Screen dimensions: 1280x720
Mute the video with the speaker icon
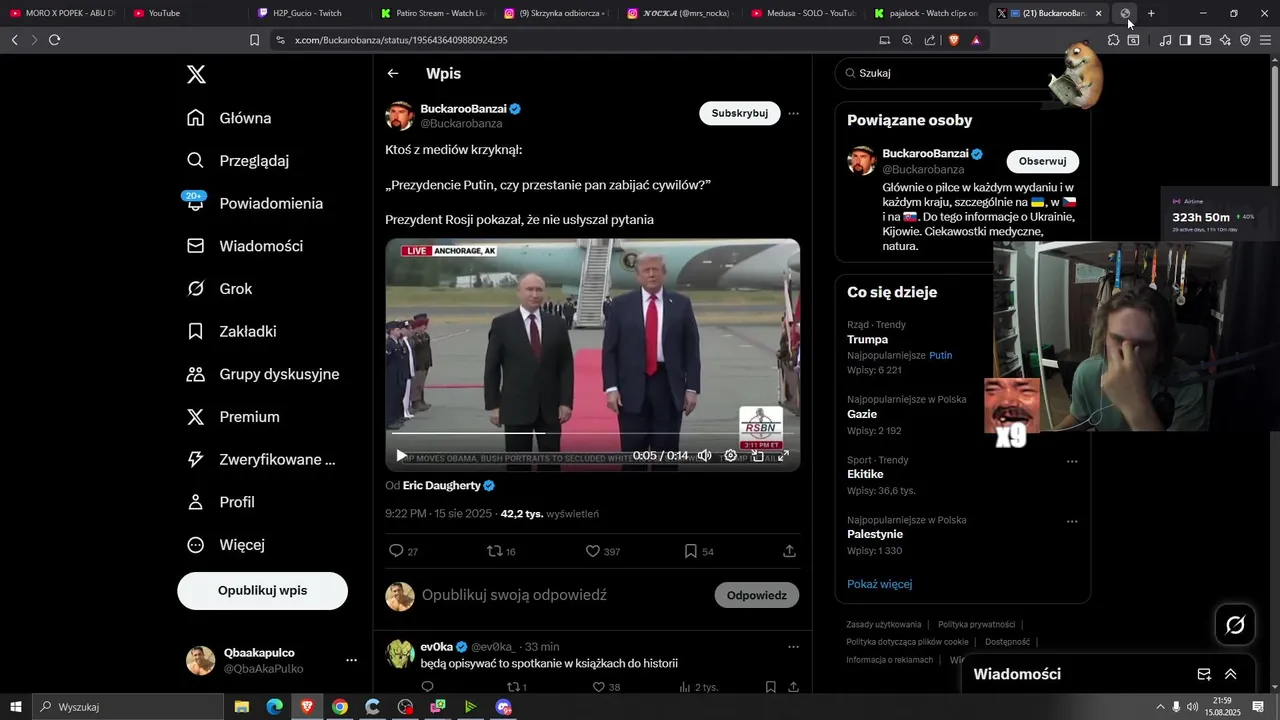click(704, 456)
